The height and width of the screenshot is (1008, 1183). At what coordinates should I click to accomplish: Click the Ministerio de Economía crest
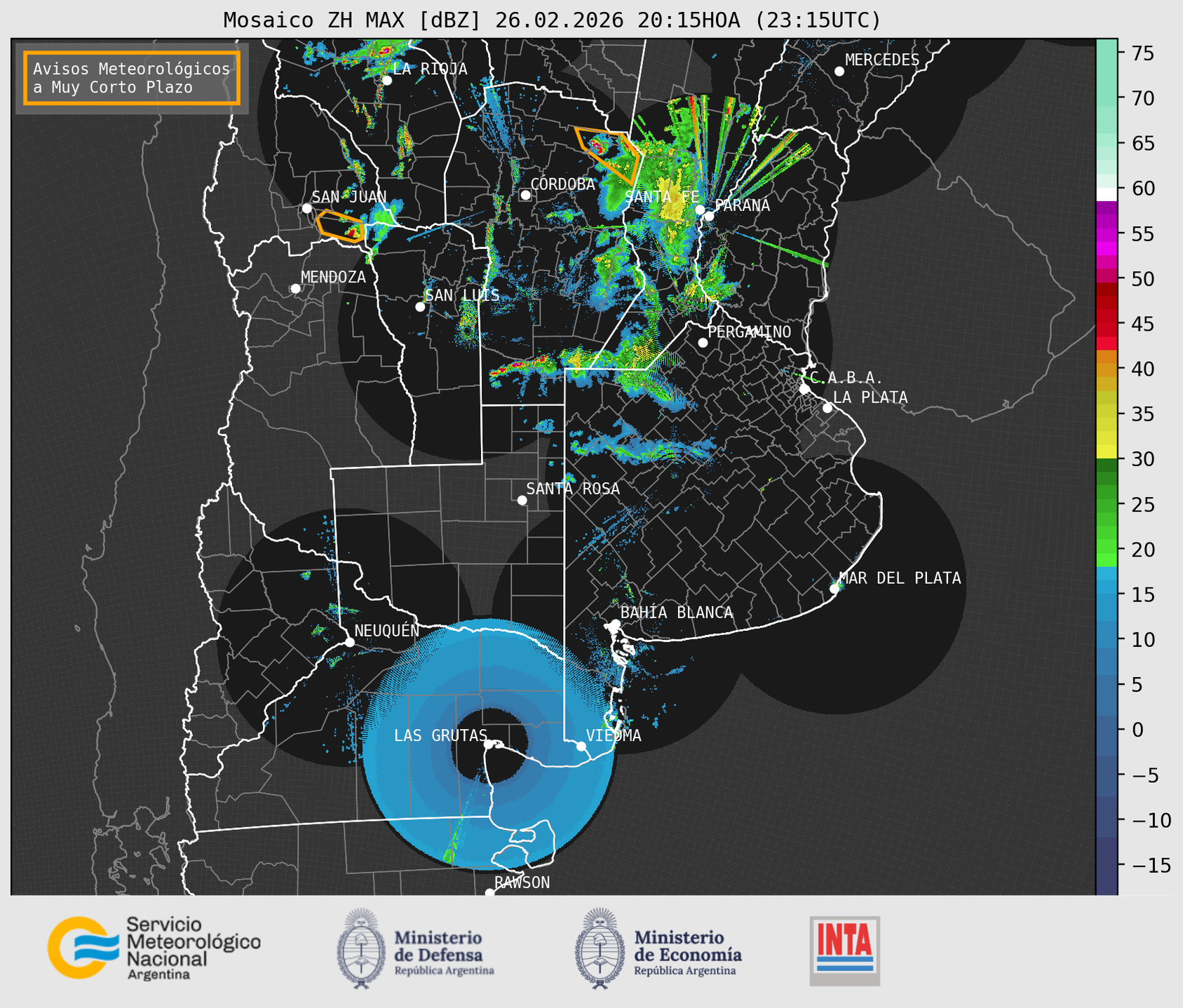coord(600,948)
